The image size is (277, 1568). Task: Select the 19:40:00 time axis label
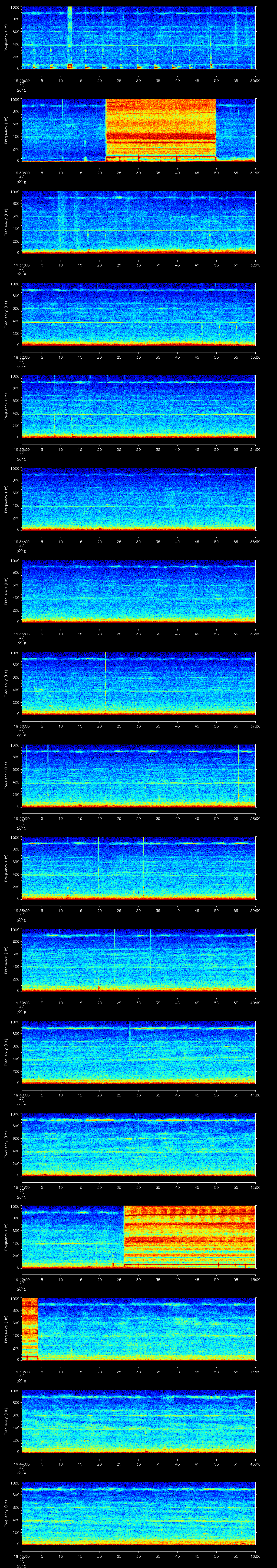tap(21, 1095)
